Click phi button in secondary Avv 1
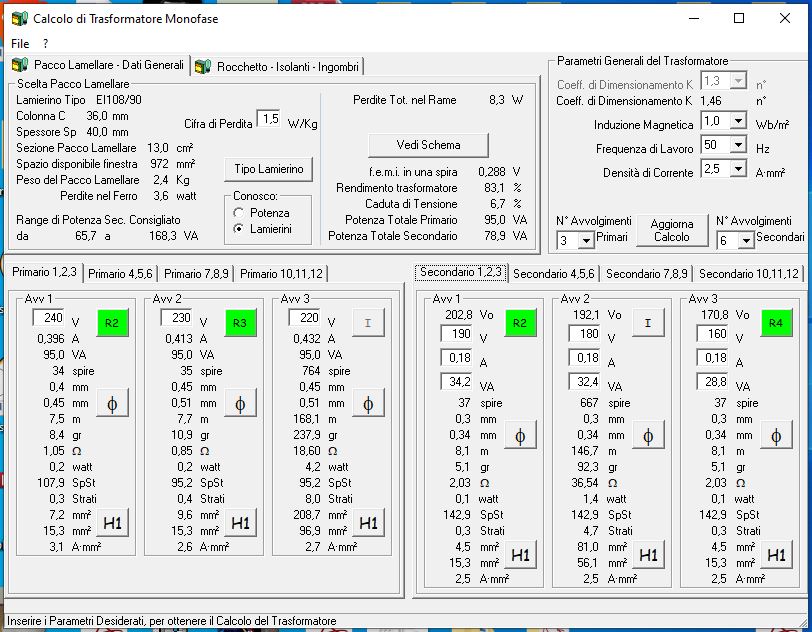The image size is (812, 632). coord(520,435)
